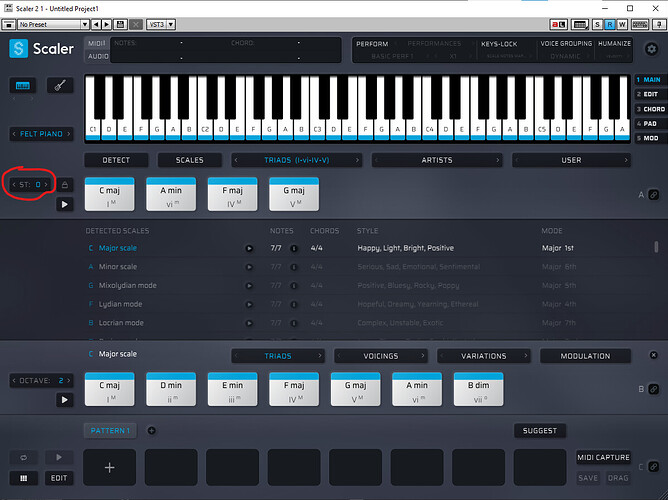Toggle link icon for section C
The image size is (668, 500).
pyautogui.click(x=654, y=467)
